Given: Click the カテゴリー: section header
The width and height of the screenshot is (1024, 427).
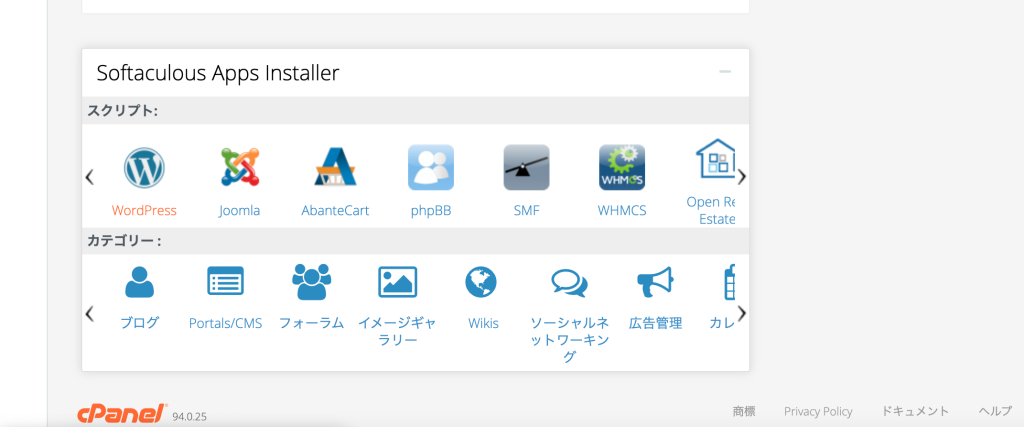Looking at the screenshot, I should pos(124,241).
